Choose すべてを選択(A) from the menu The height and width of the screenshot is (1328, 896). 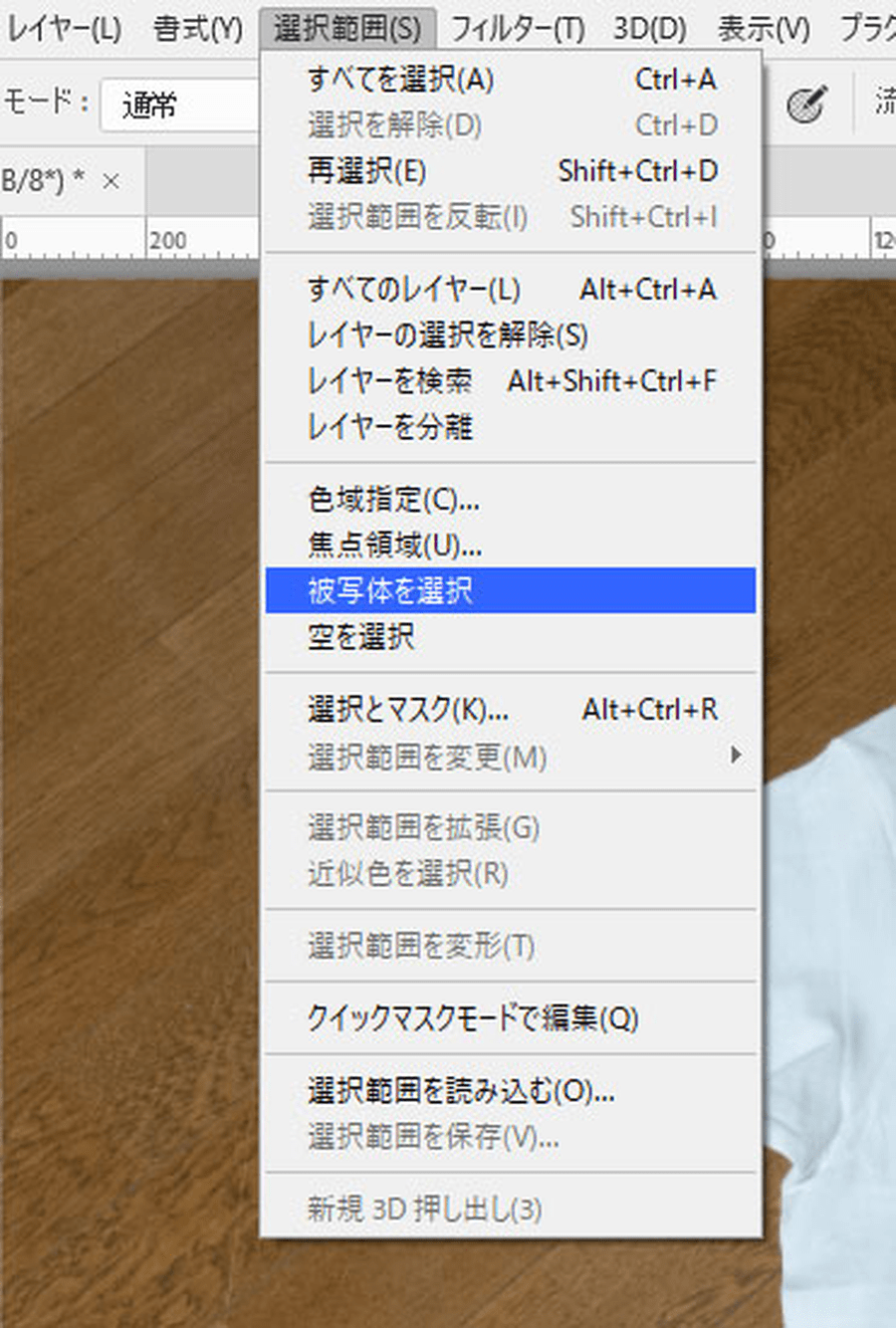pos(511,80)
